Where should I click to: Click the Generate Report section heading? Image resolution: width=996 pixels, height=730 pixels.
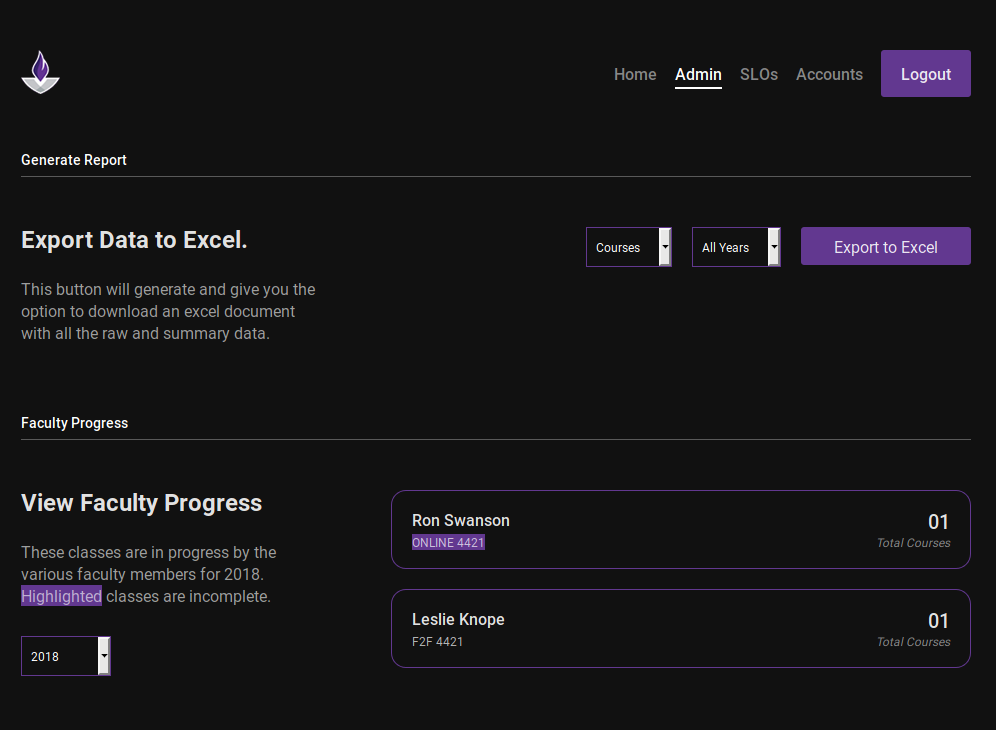coord(74,160)
